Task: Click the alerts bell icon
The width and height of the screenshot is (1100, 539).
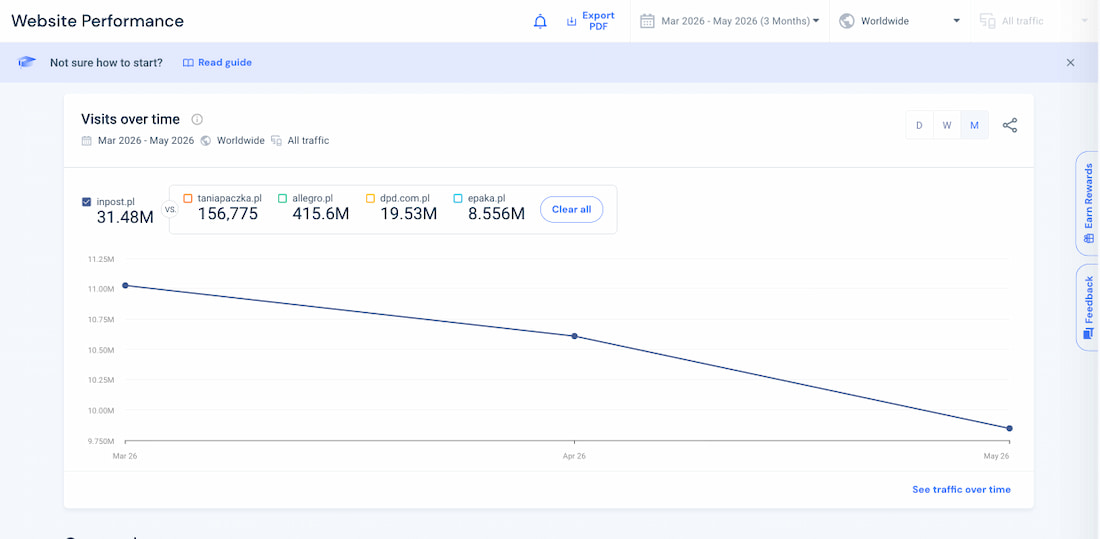Action: pos(540,21)
